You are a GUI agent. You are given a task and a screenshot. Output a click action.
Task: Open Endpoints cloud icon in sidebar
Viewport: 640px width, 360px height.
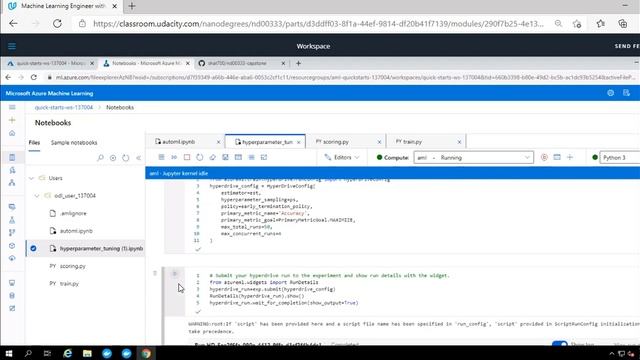(x=12, y=258)
